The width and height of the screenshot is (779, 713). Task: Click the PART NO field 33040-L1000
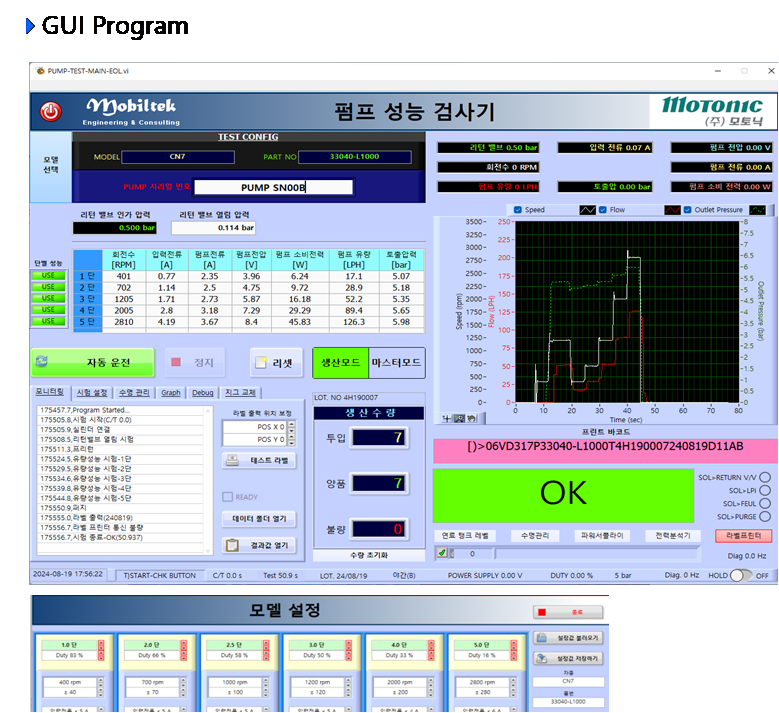point(355,157)
